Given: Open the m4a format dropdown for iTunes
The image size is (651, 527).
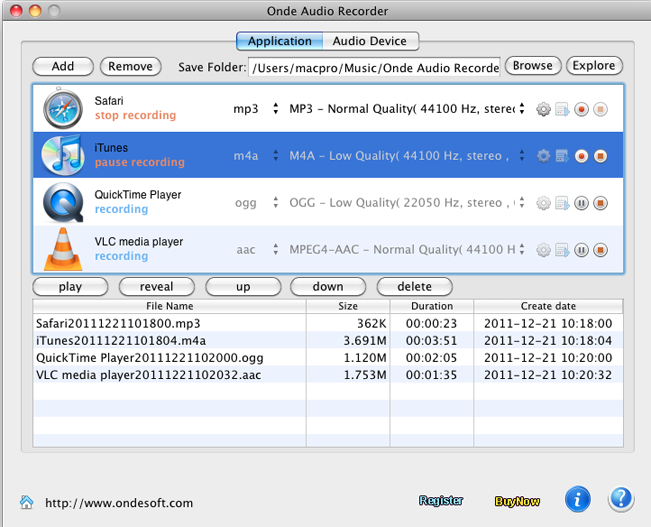Looking at the screenshot, I should pos(255,156).
